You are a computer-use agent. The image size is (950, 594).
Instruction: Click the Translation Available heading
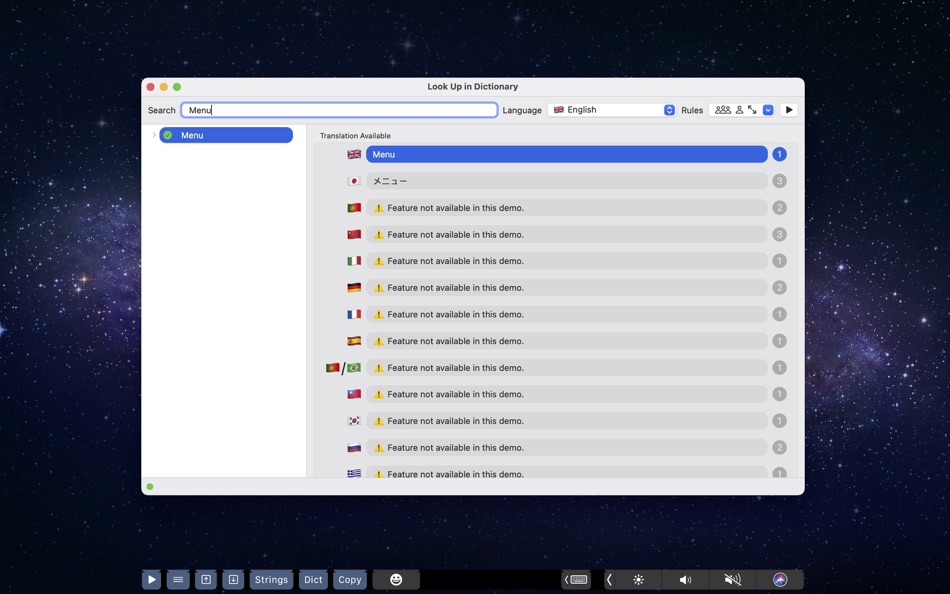(355, 136)
